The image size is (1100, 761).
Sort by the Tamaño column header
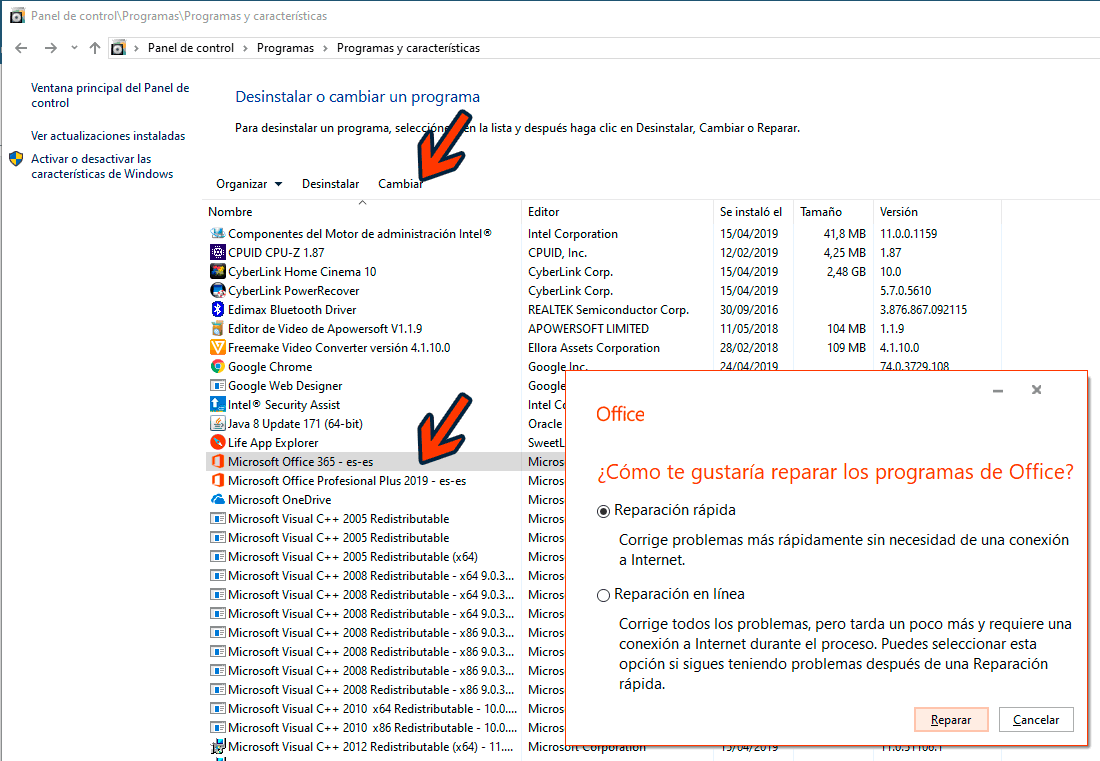(x=821, y=212)
